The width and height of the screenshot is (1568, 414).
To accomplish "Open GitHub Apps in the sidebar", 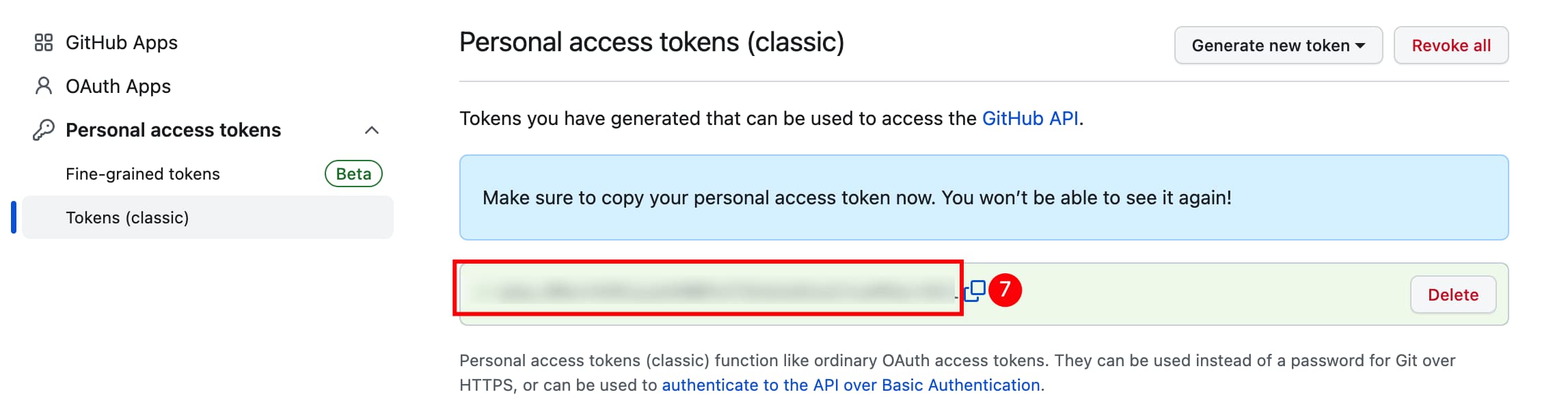I will (122, 43).
